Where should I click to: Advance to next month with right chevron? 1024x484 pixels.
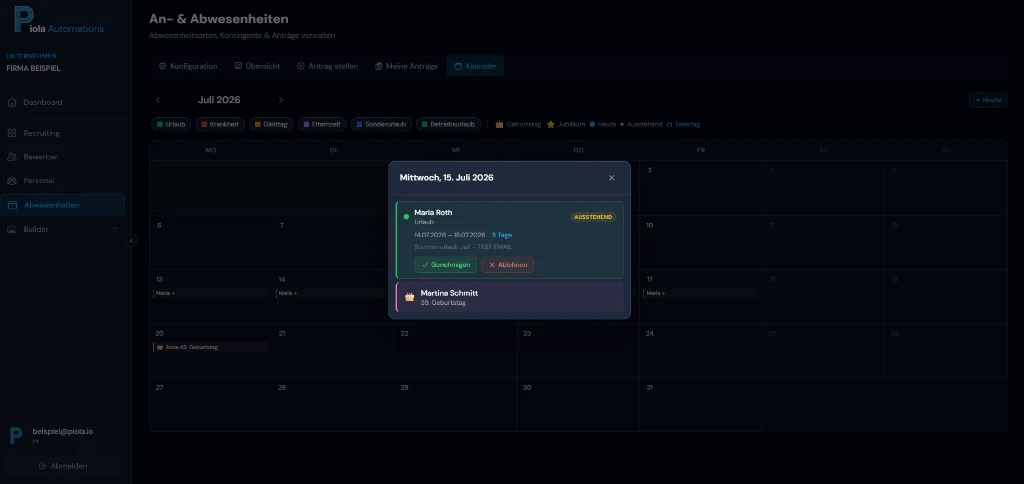pyautogui.click(x=280, y=100)
